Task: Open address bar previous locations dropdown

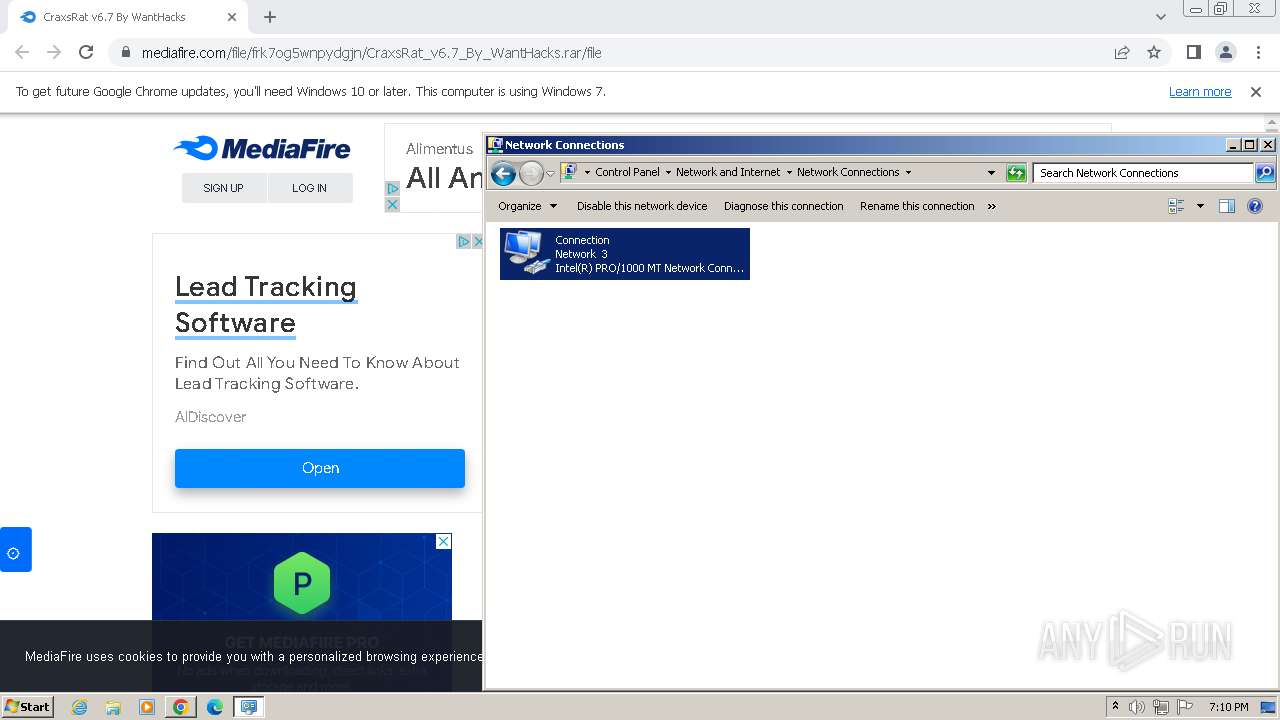Action: [991, 173]
